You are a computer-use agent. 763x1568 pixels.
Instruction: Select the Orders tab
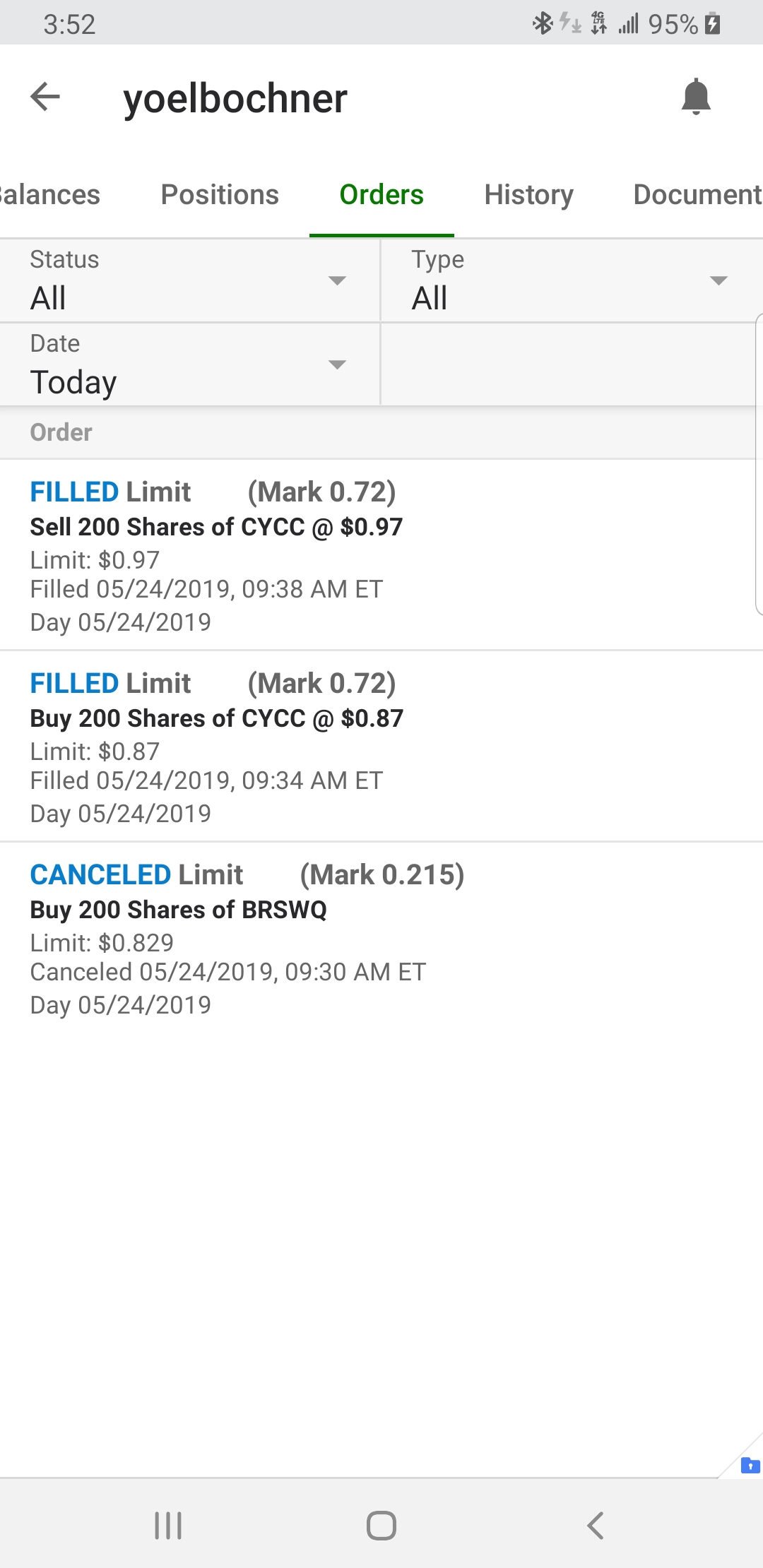[x=381, y=195]
